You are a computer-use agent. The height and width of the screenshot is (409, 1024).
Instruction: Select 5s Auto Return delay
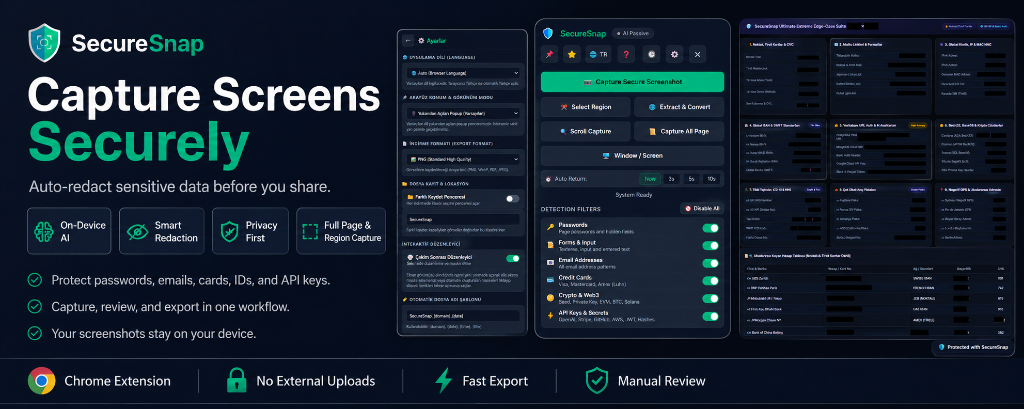(x=691, y=178)
